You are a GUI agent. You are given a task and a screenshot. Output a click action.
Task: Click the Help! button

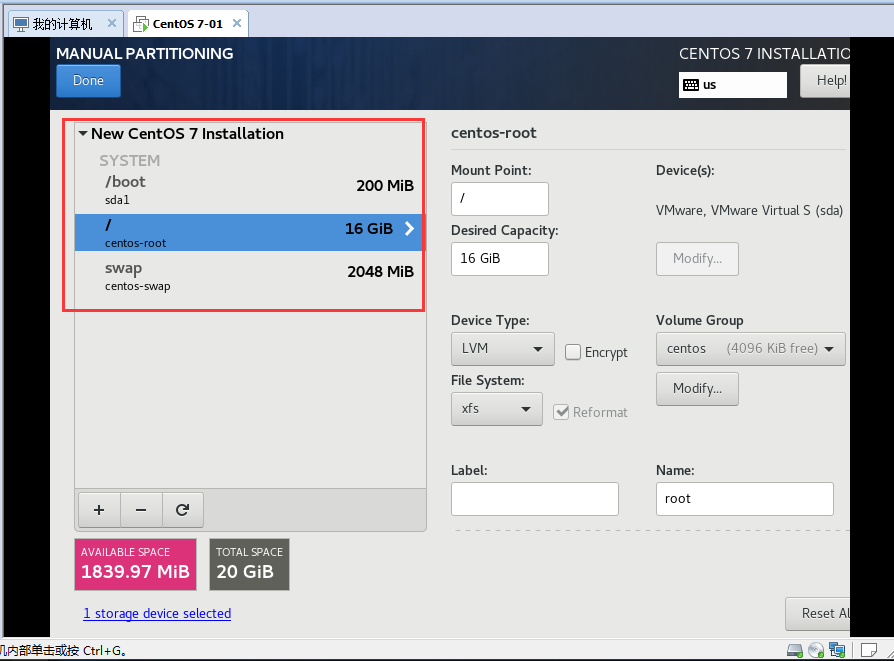[825, 80]
